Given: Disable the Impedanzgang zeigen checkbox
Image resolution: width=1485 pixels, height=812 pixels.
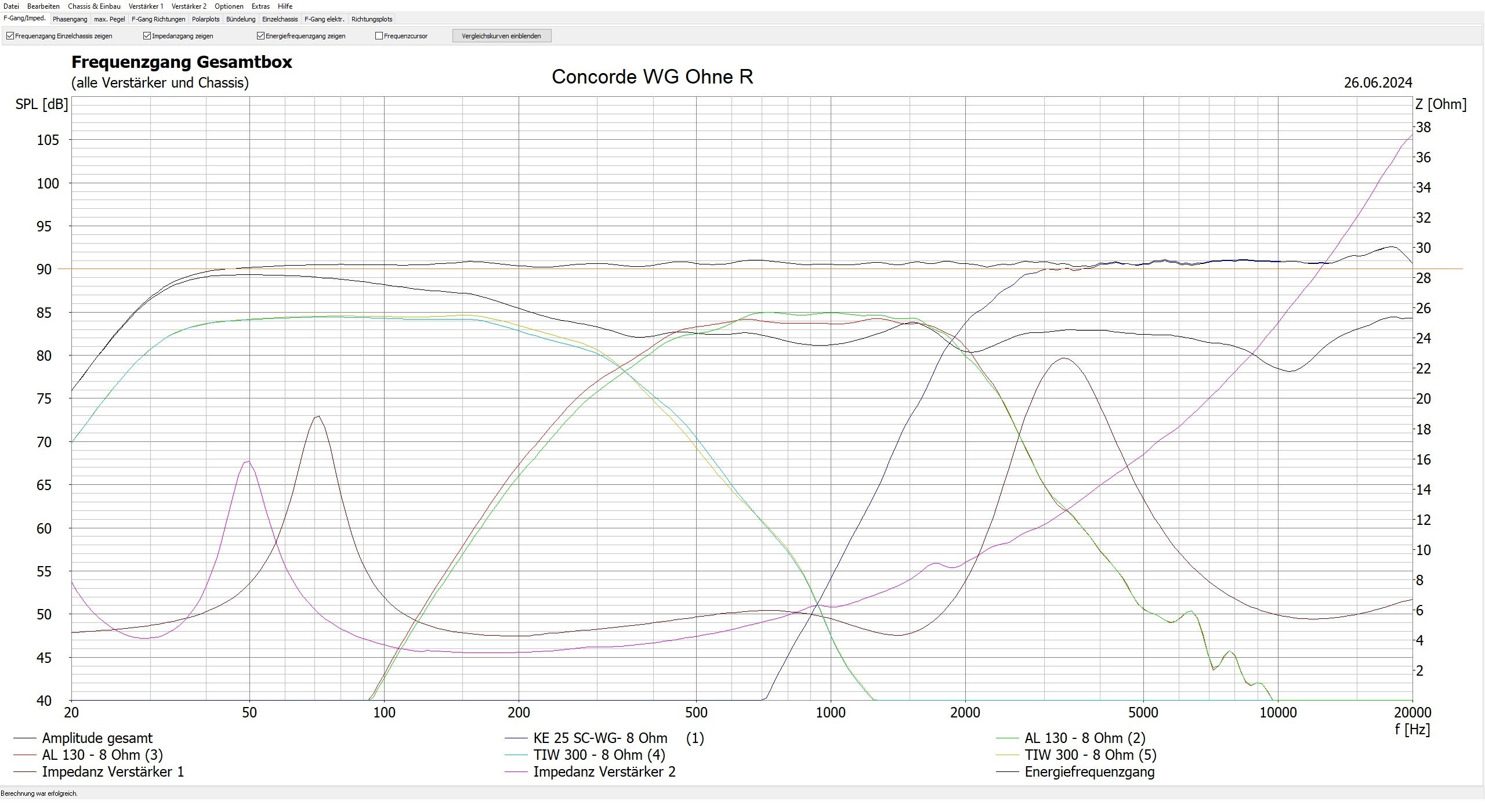Looking at the screenshot, I should click(x=147, y=36).
